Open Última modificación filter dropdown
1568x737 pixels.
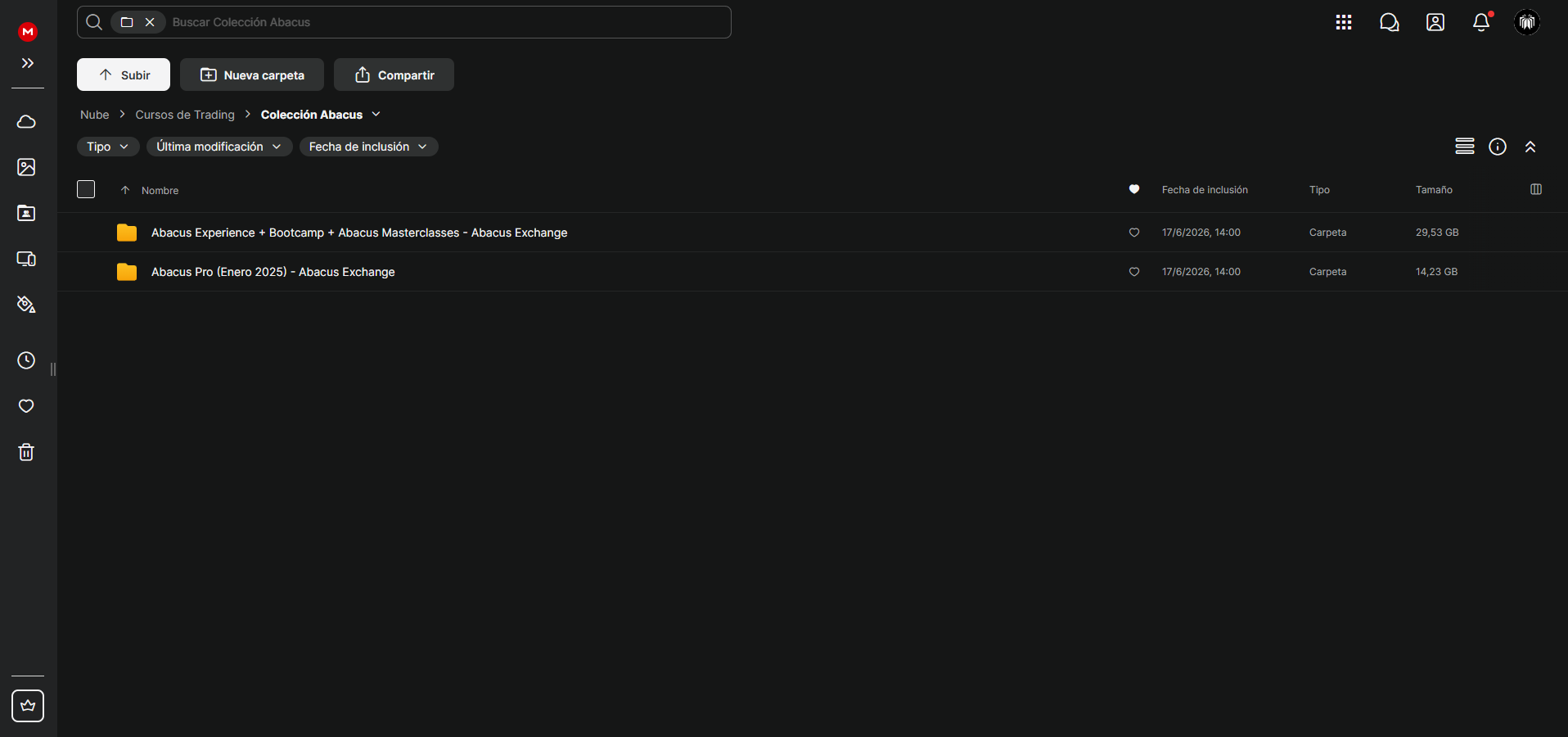point(219,147)
